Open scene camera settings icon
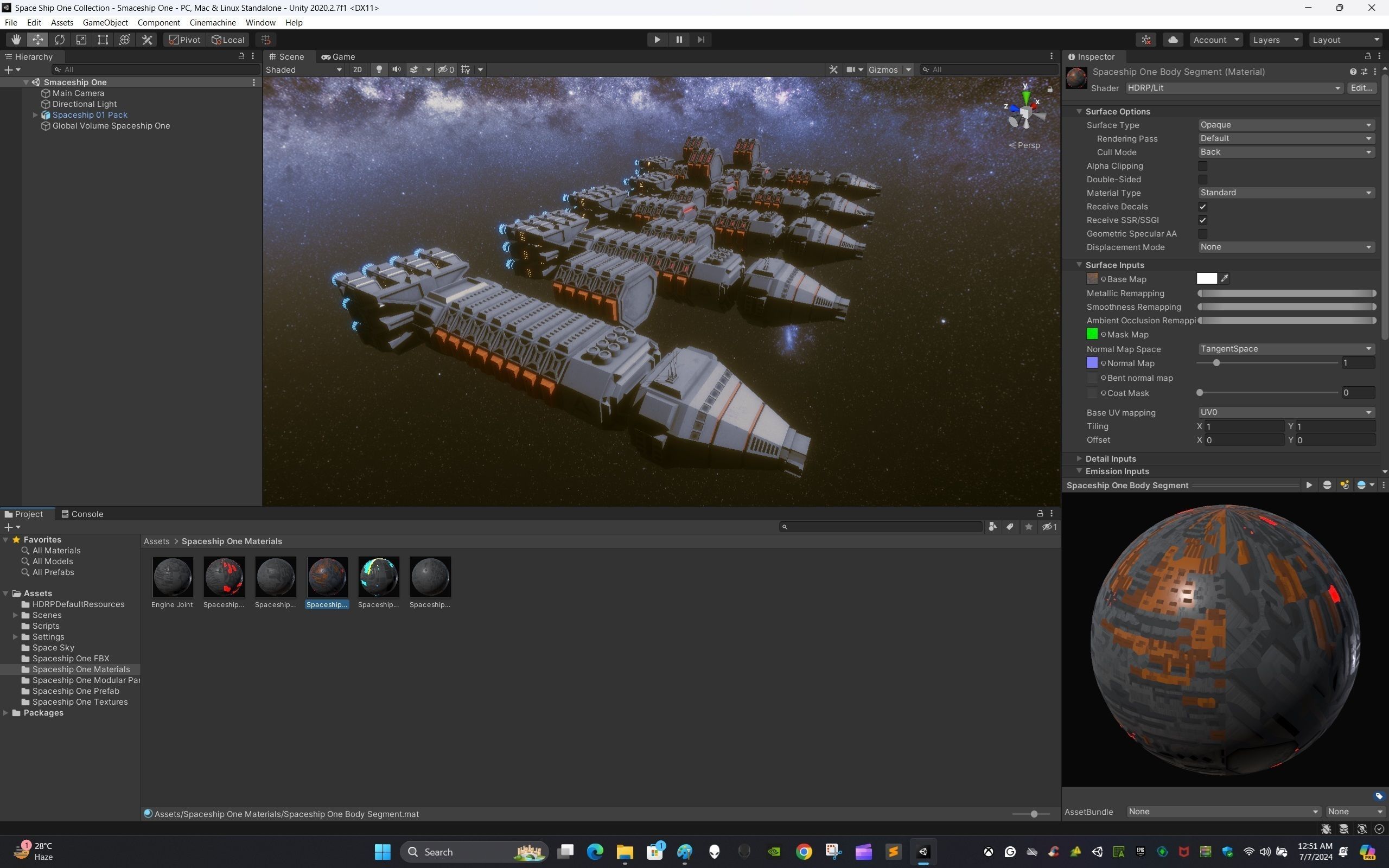Image resolution: width=1389 pixels, height=868 pixels. 851,69
